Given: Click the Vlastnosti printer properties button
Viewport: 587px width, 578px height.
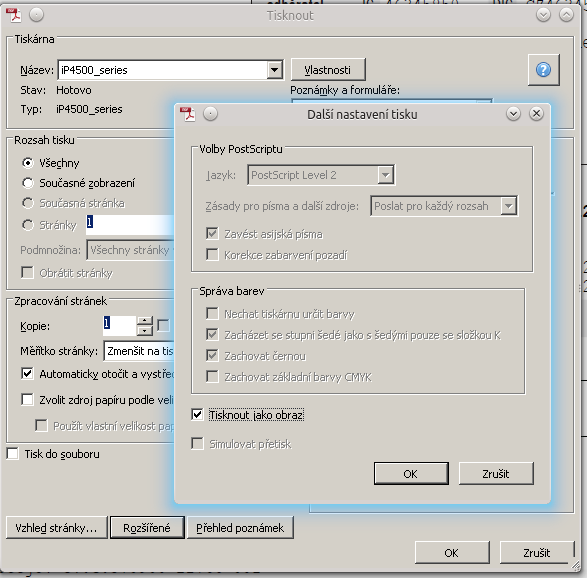Looking at the screenshot, I should click(x=328, y=70).
